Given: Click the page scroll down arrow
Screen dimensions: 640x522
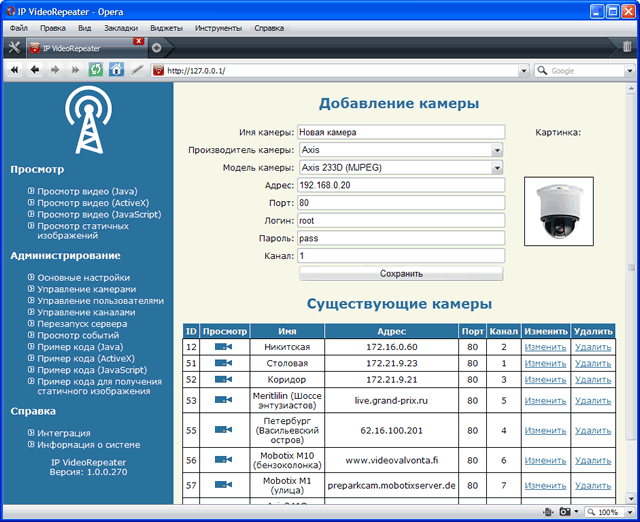Looking at the screenshot, I should tap(631, 499).
